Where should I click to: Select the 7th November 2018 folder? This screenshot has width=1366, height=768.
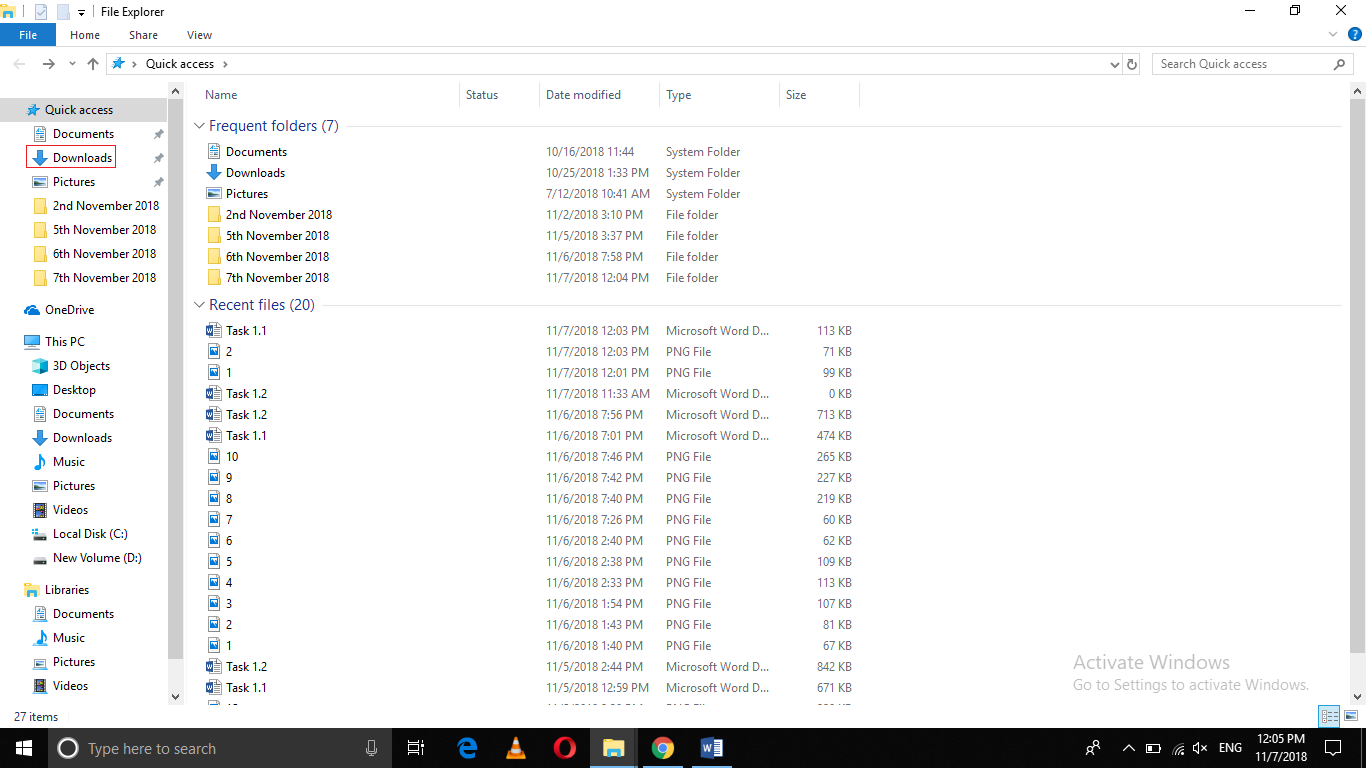click(276, 277)
